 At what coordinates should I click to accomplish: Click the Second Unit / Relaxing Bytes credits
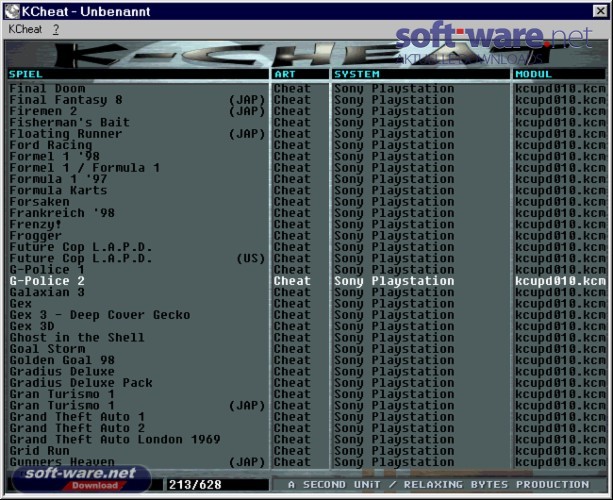pyautogui.click(x=438, y=485)
